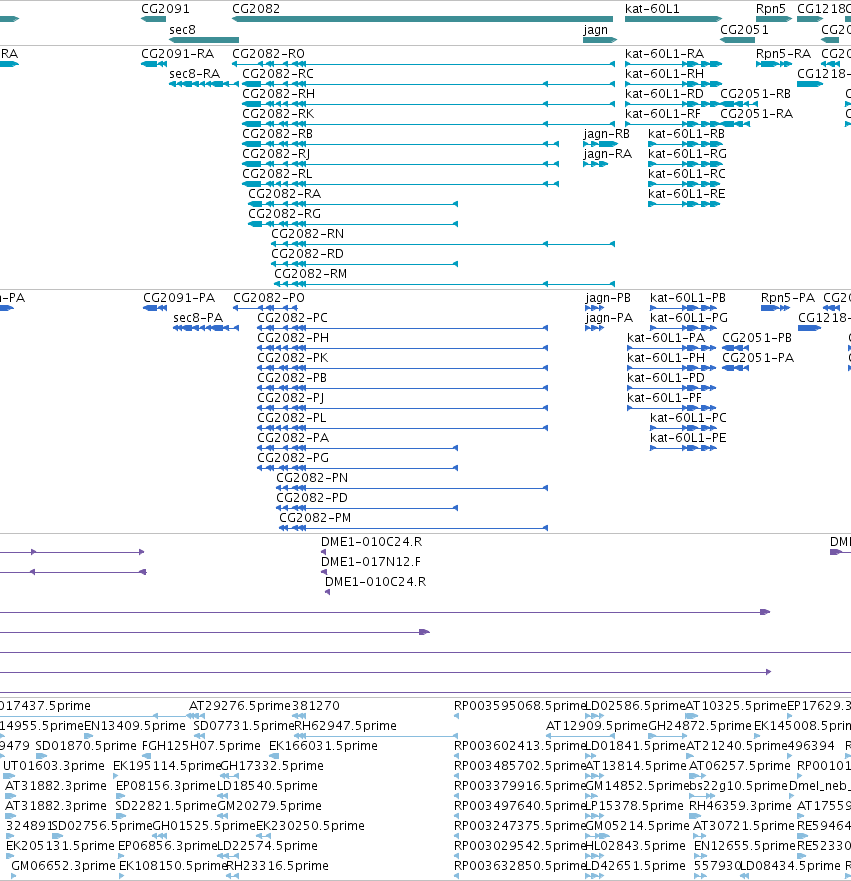Select the kat-60L1-PB protein label
This screenshot has width=851, height=881.
(x=688, y=297)
